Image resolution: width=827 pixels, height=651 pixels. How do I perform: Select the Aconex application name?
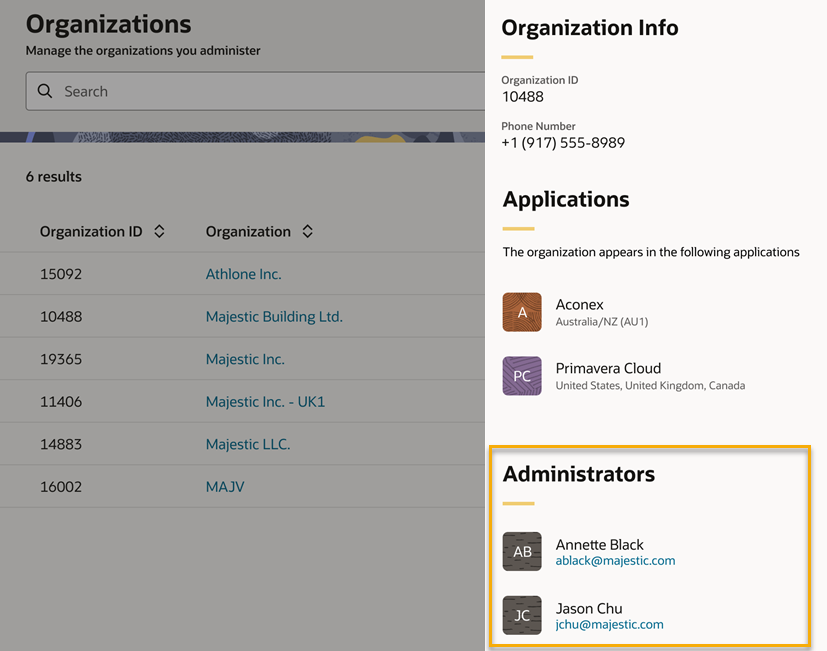tap(580, 304)
